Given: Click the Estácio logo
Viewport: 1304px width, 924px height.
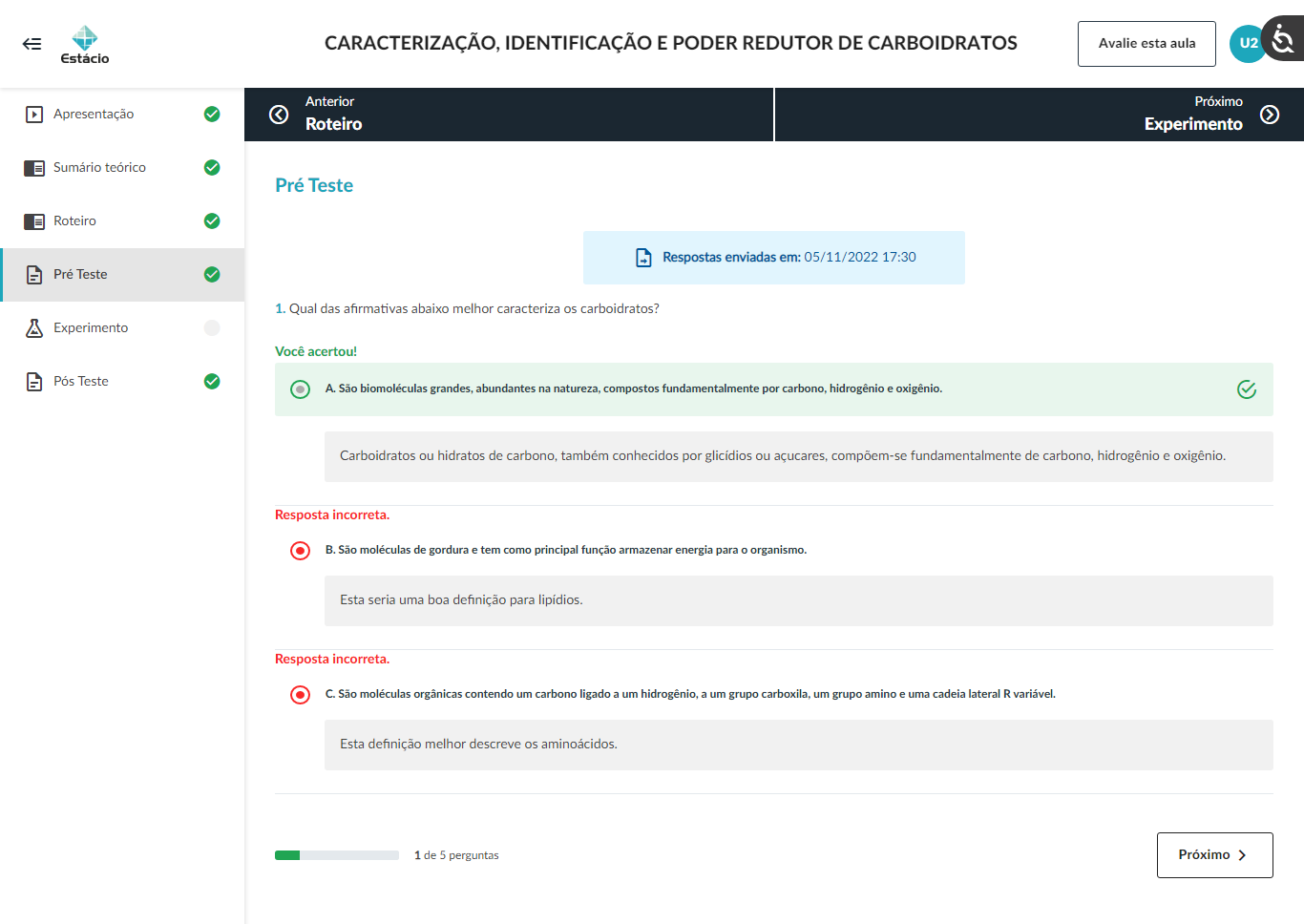Looking at the screenshot, I should coord(85,45).
